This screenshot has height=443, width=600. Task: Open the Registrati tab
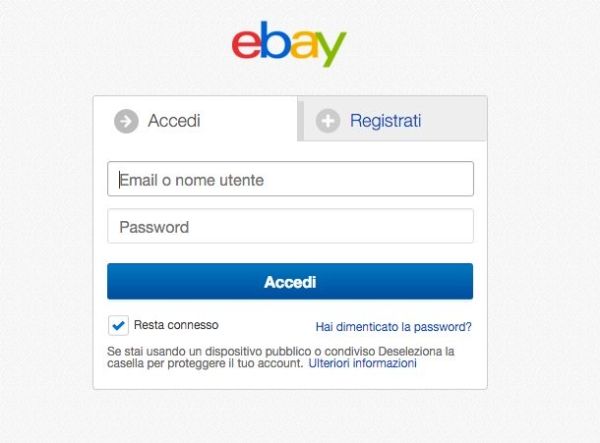pos(392,119)
